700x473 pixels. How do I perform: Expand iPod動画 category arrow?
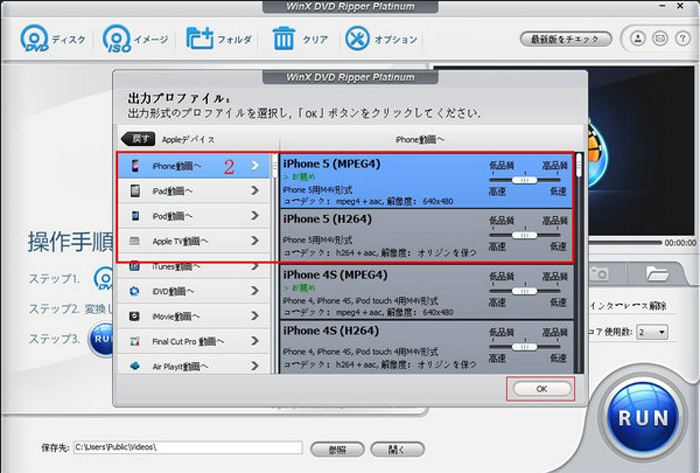point(255,216)
